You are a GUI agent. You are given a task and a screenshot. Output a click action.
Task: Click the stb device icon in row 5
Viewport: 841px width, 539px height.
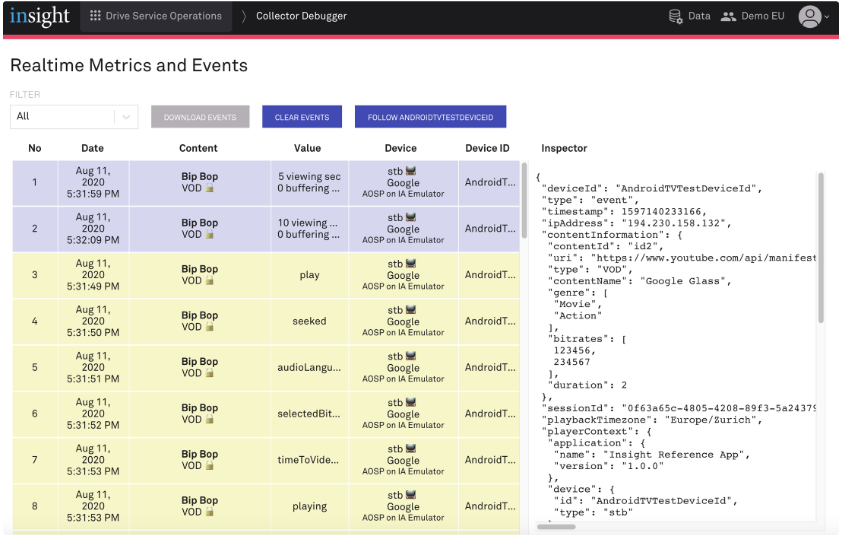click(410, 357)
